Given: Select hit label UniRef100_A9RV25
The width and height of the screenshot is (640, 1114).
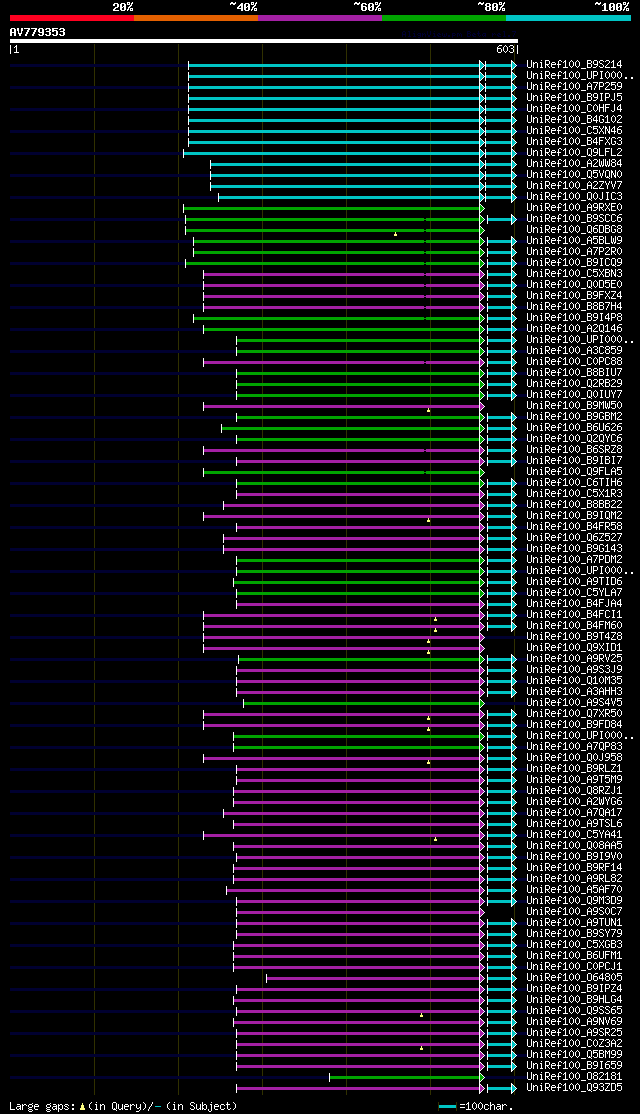Looking at the screenshot, I should [574, 659].
